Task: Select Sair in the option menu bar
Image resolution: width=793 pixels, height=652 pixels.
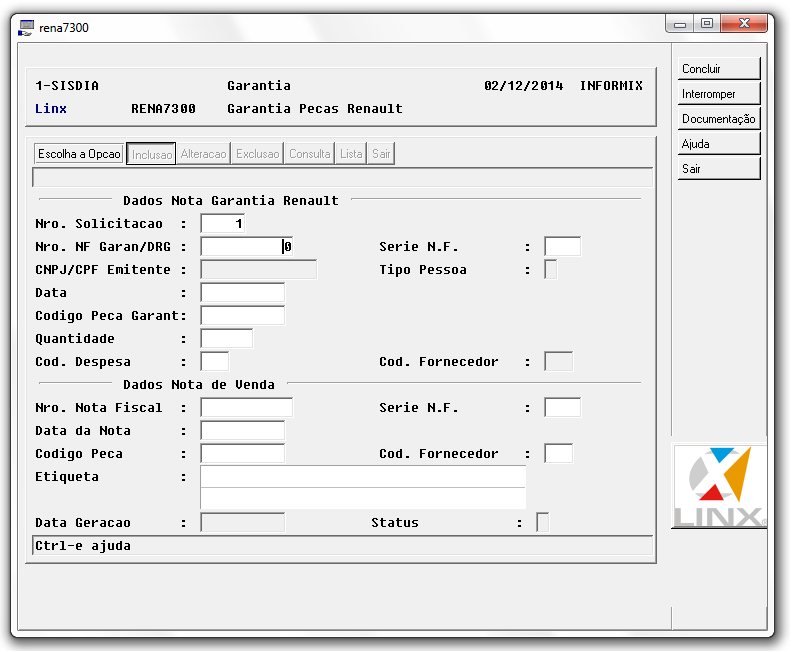Action: pyautogui.click(x=381, y=154)
